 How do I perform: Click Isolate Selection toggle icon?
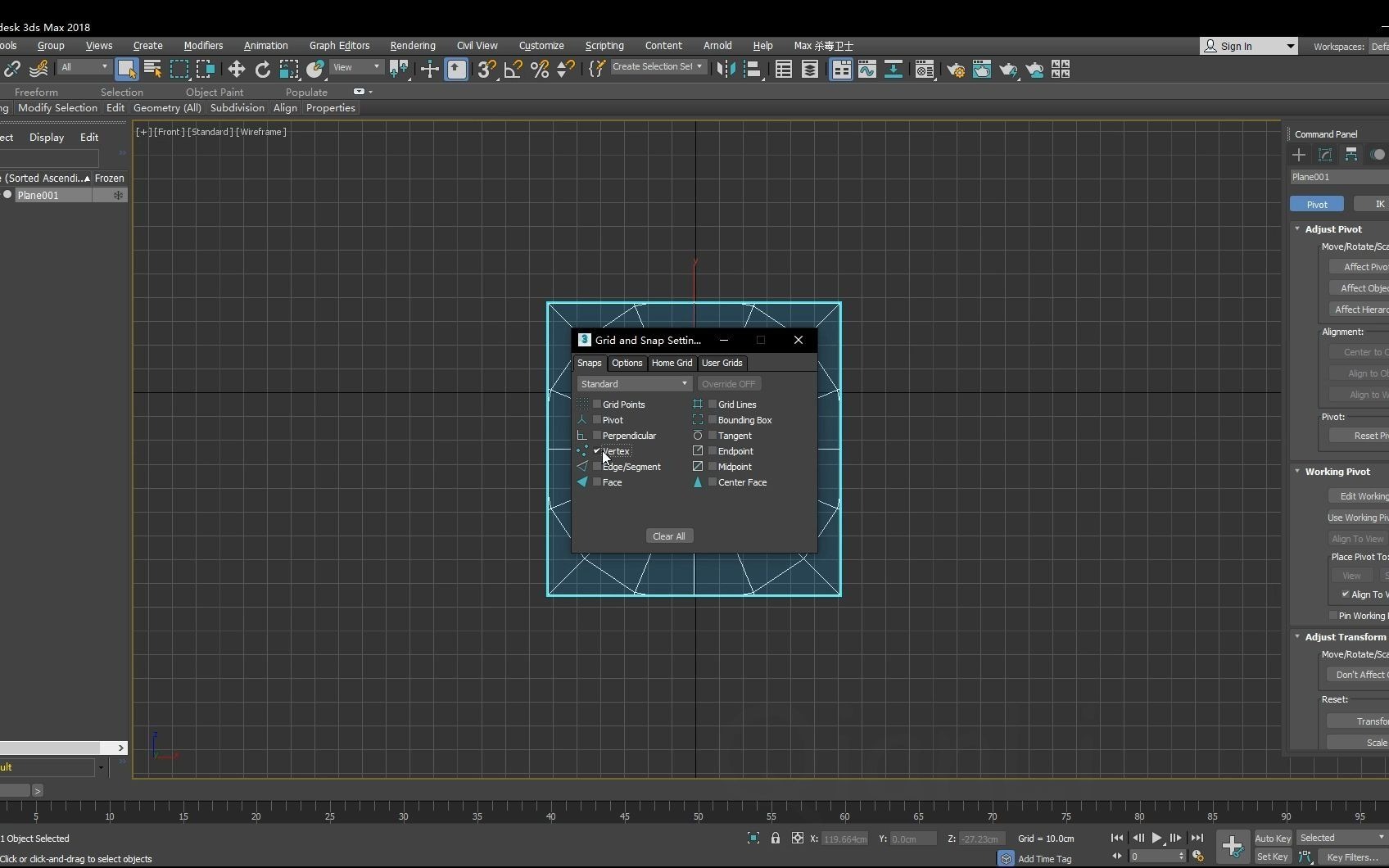coord(753,838)
